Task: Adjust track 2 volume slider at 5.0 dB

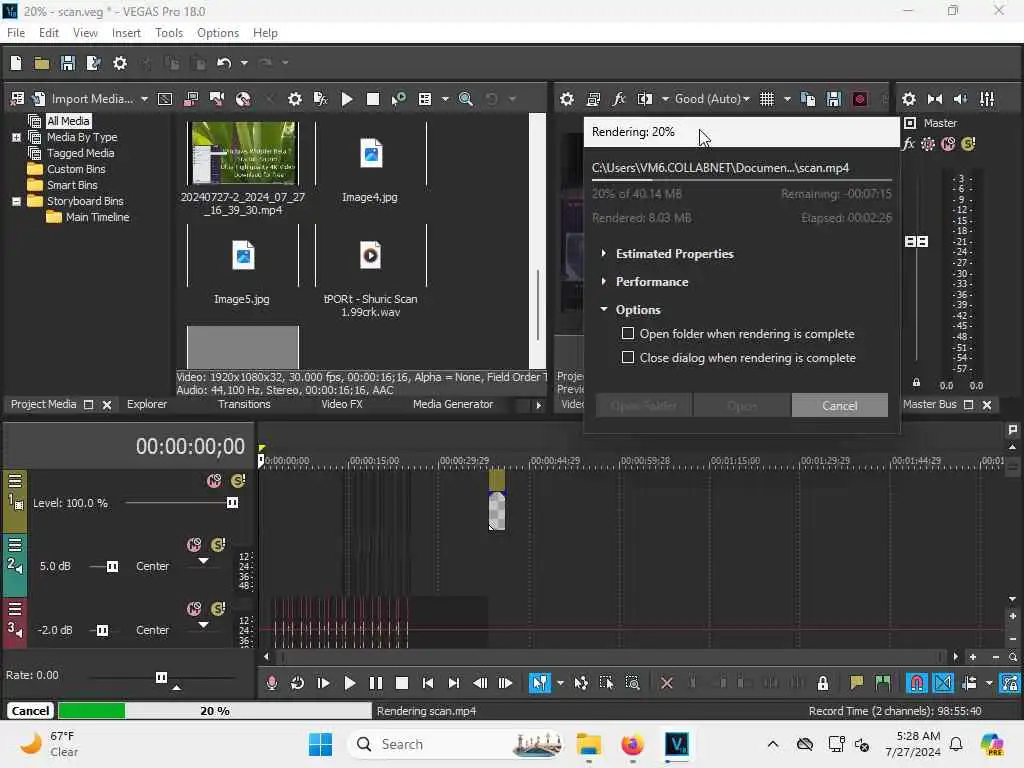Action: 112,566
